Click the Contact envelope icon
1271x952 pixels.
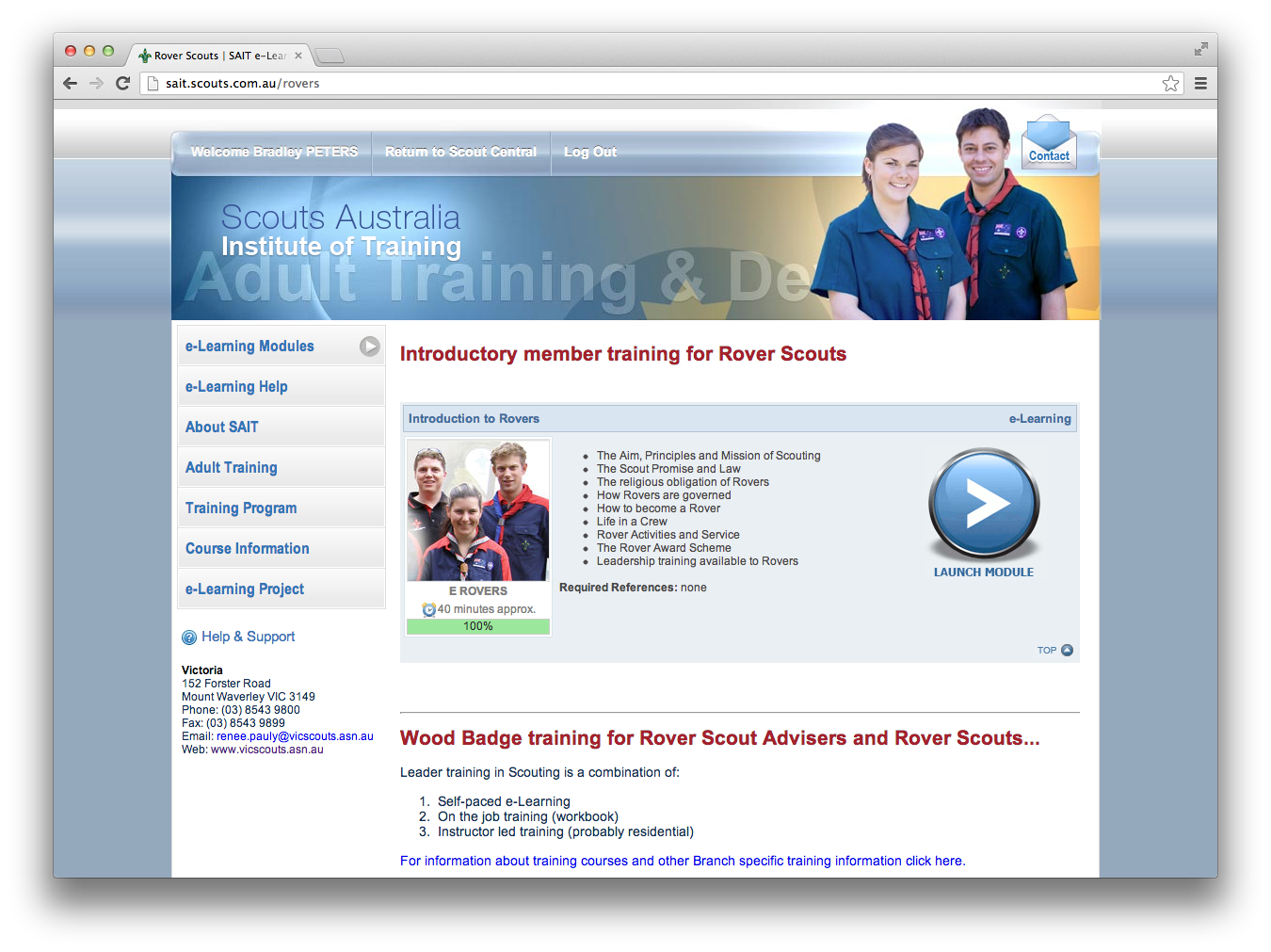pyautogui.click(x=1049, y=141)
